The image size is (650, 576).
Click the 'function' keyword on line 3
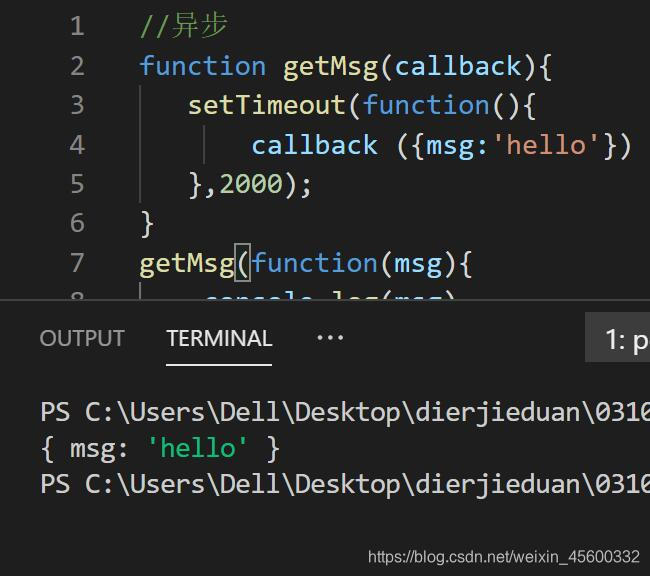426,105
